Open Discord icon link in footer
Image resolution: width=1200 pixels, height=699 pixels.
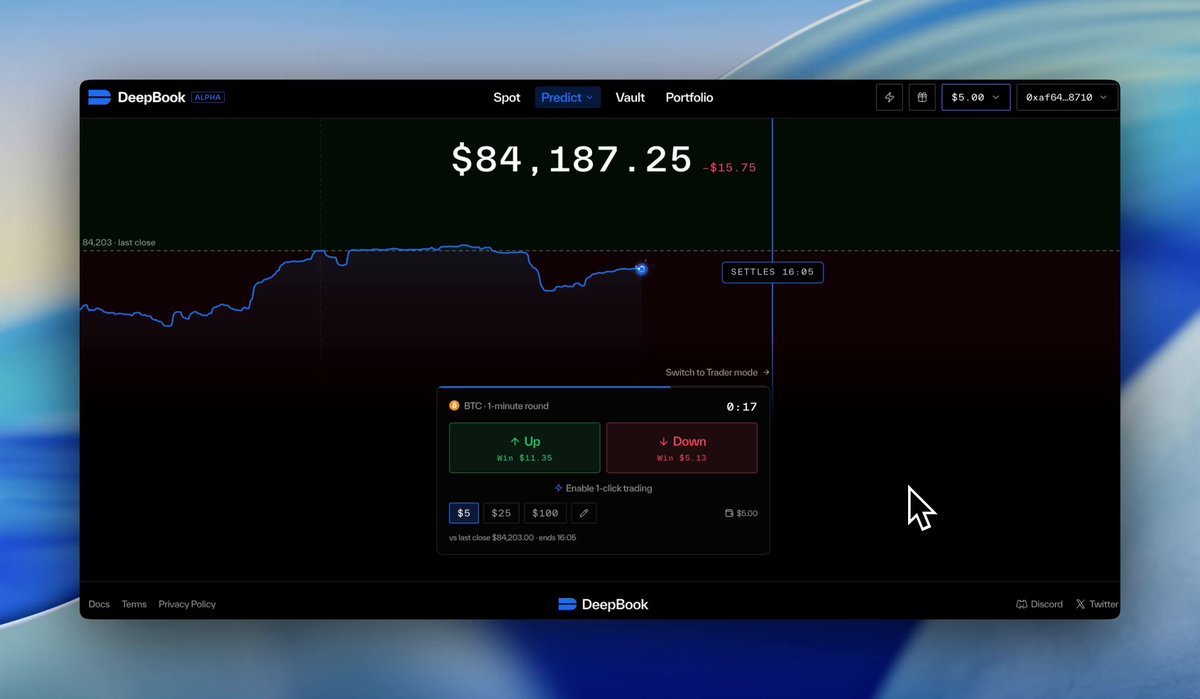(1021, 604)
